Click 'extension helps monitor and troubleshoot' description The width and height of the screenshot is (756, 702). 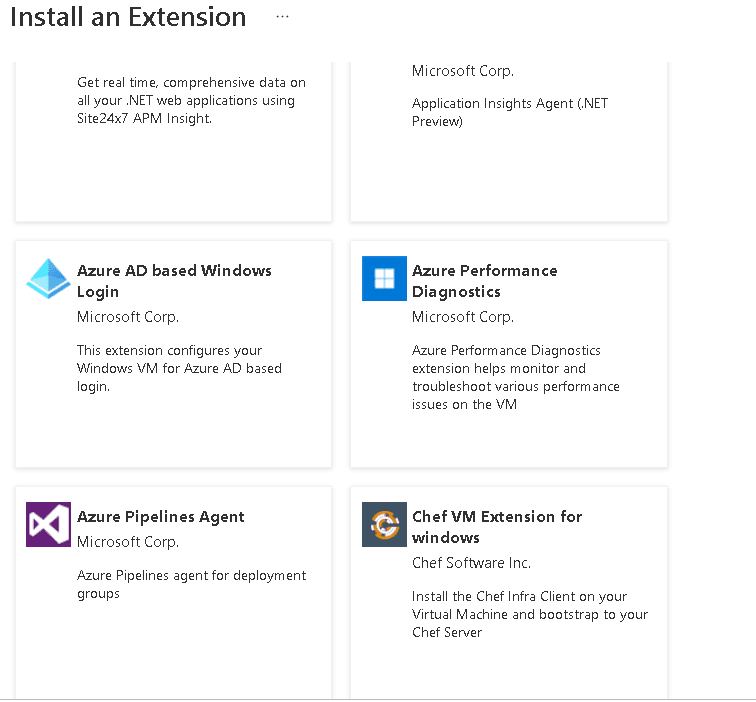(515, 377)
